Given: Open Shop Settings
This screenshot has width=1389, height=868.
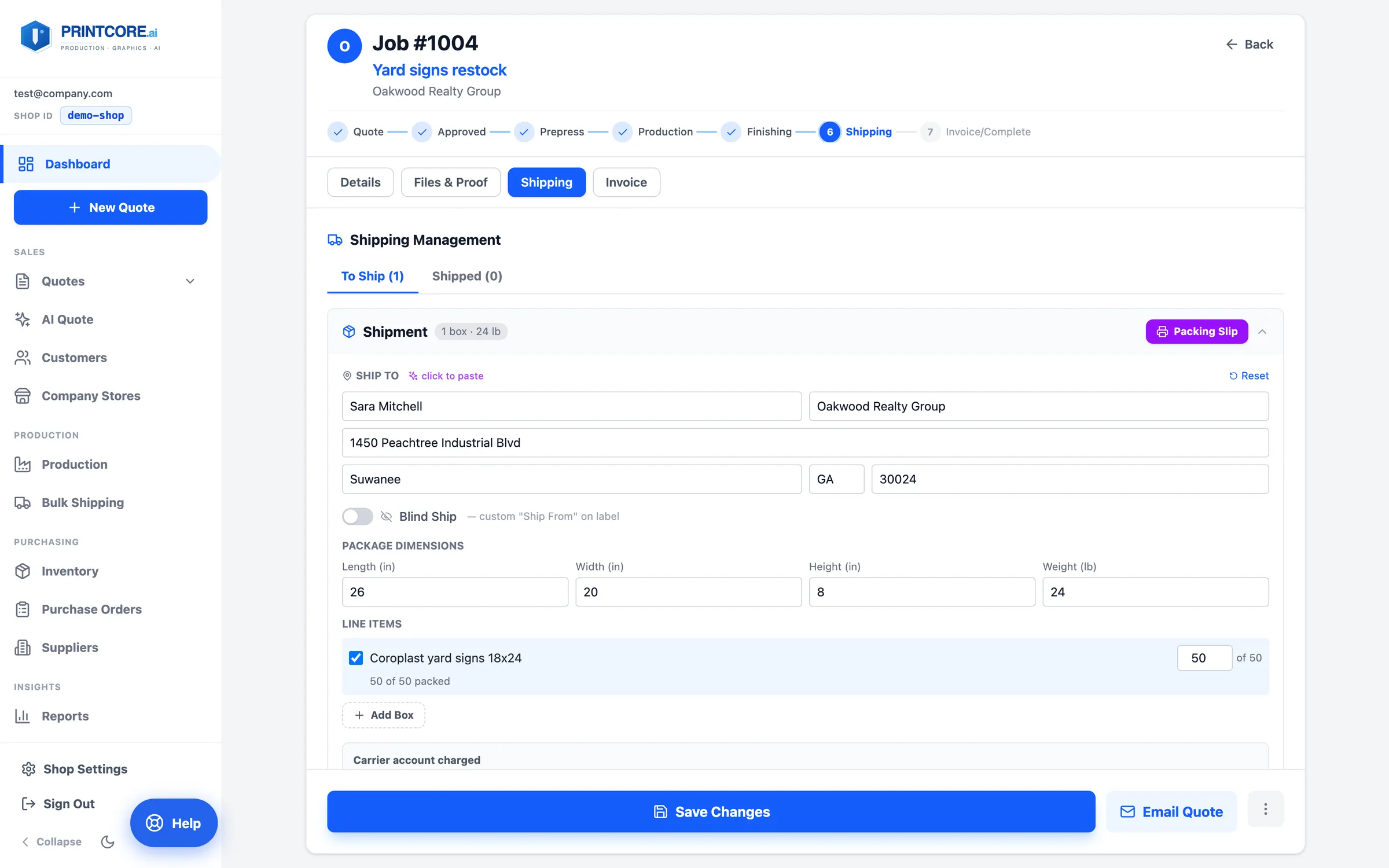Looking at the screenshot, I should click(74, 769).
